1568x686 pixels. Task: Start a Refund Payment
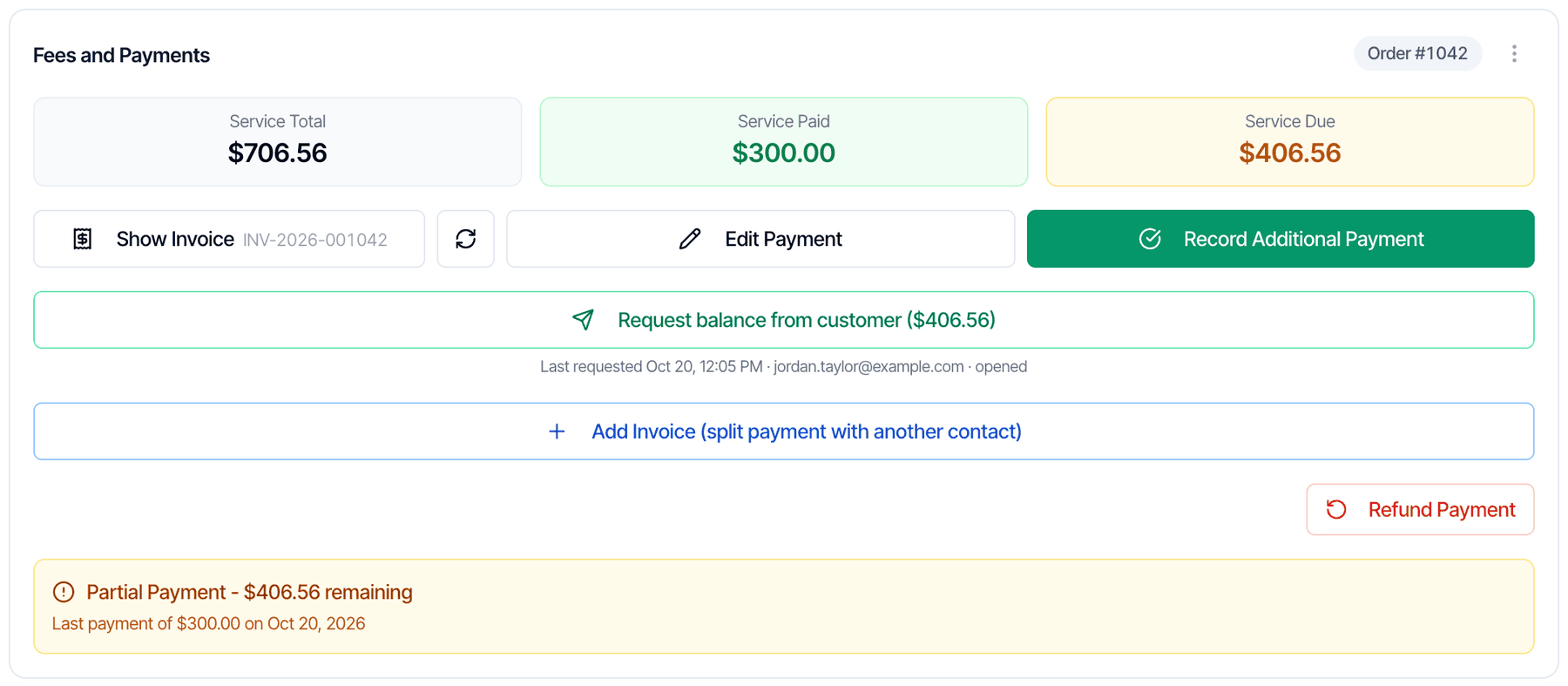click(x=1420, y=509)
